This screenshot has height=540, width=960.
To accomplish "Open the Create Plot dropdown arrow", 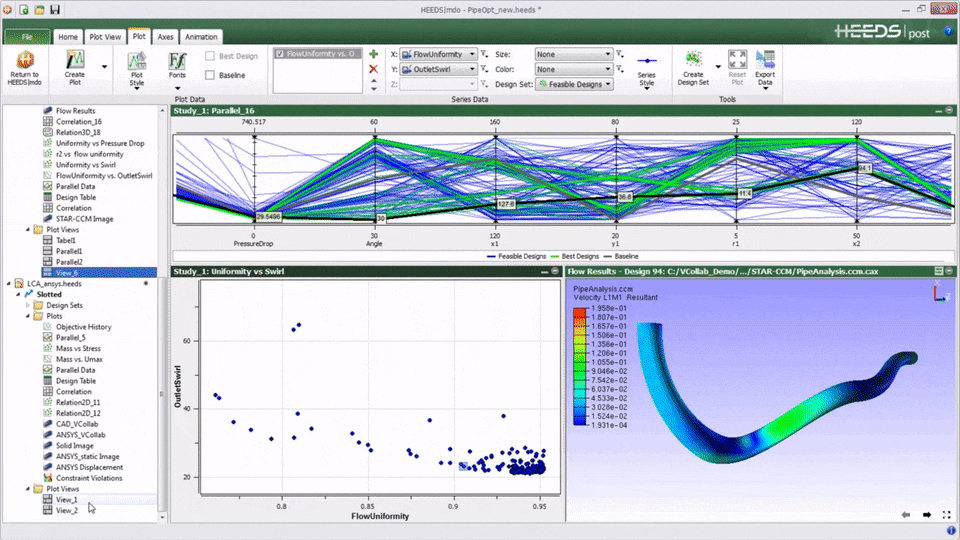I will point(104,66).
